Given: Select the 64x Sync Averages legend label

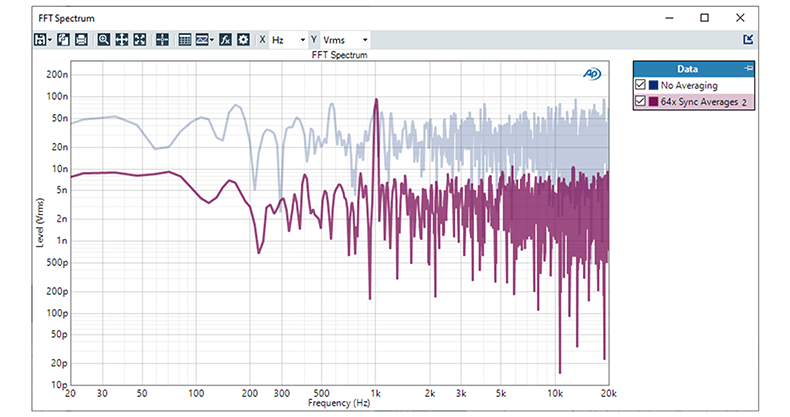Looking at the screenshot, I should point(702,102).
